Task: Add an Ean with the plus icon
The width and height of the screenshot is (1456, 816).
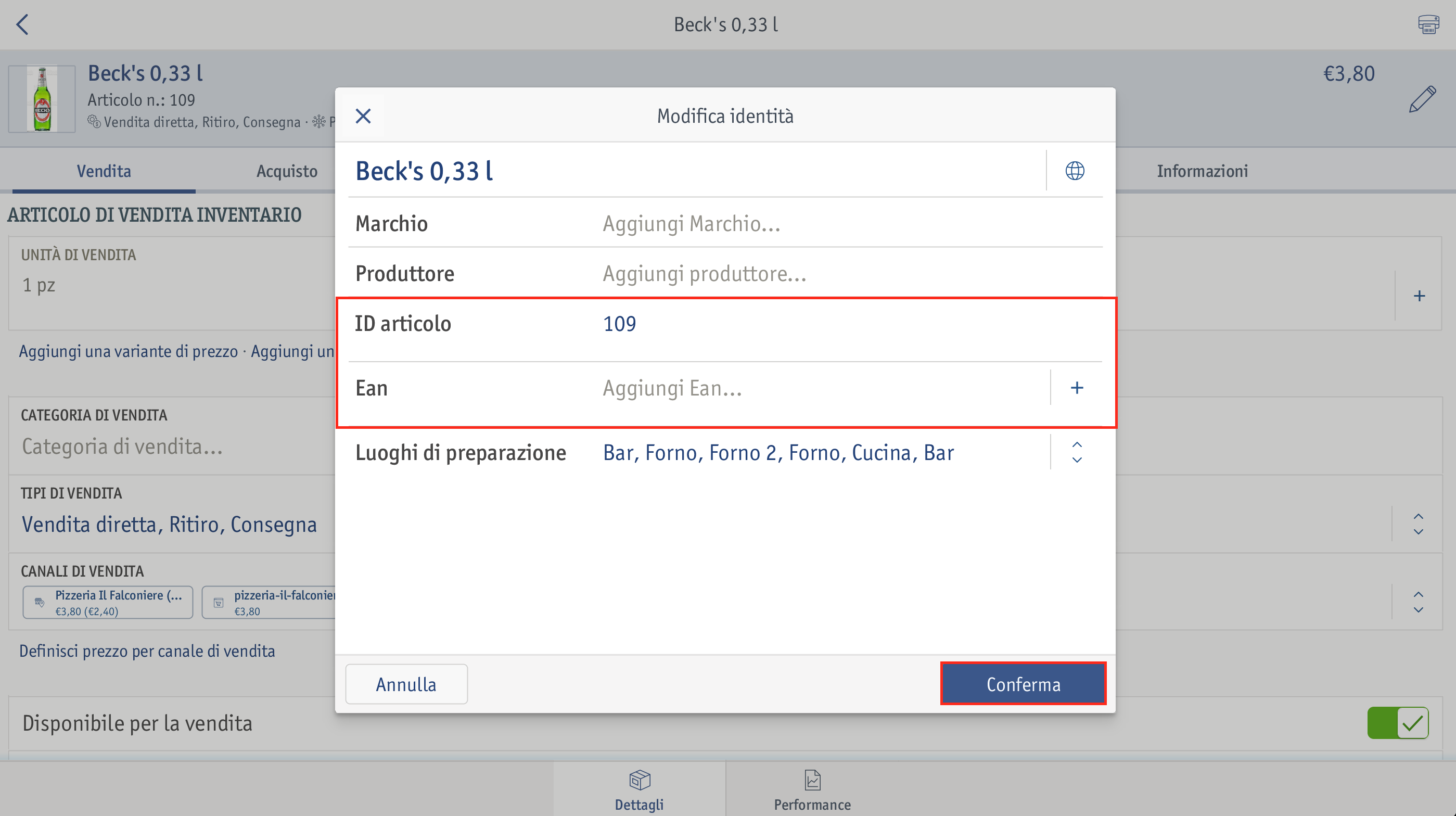Action: point(1077,388)
